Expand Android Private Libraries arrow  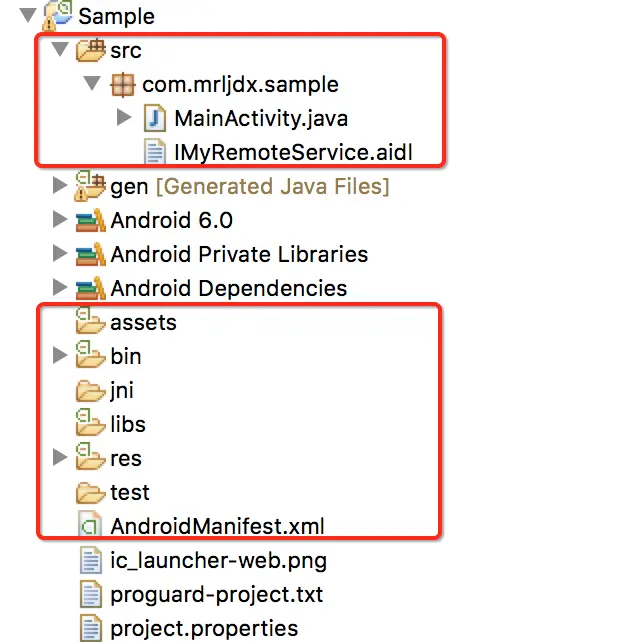[60, 253]
